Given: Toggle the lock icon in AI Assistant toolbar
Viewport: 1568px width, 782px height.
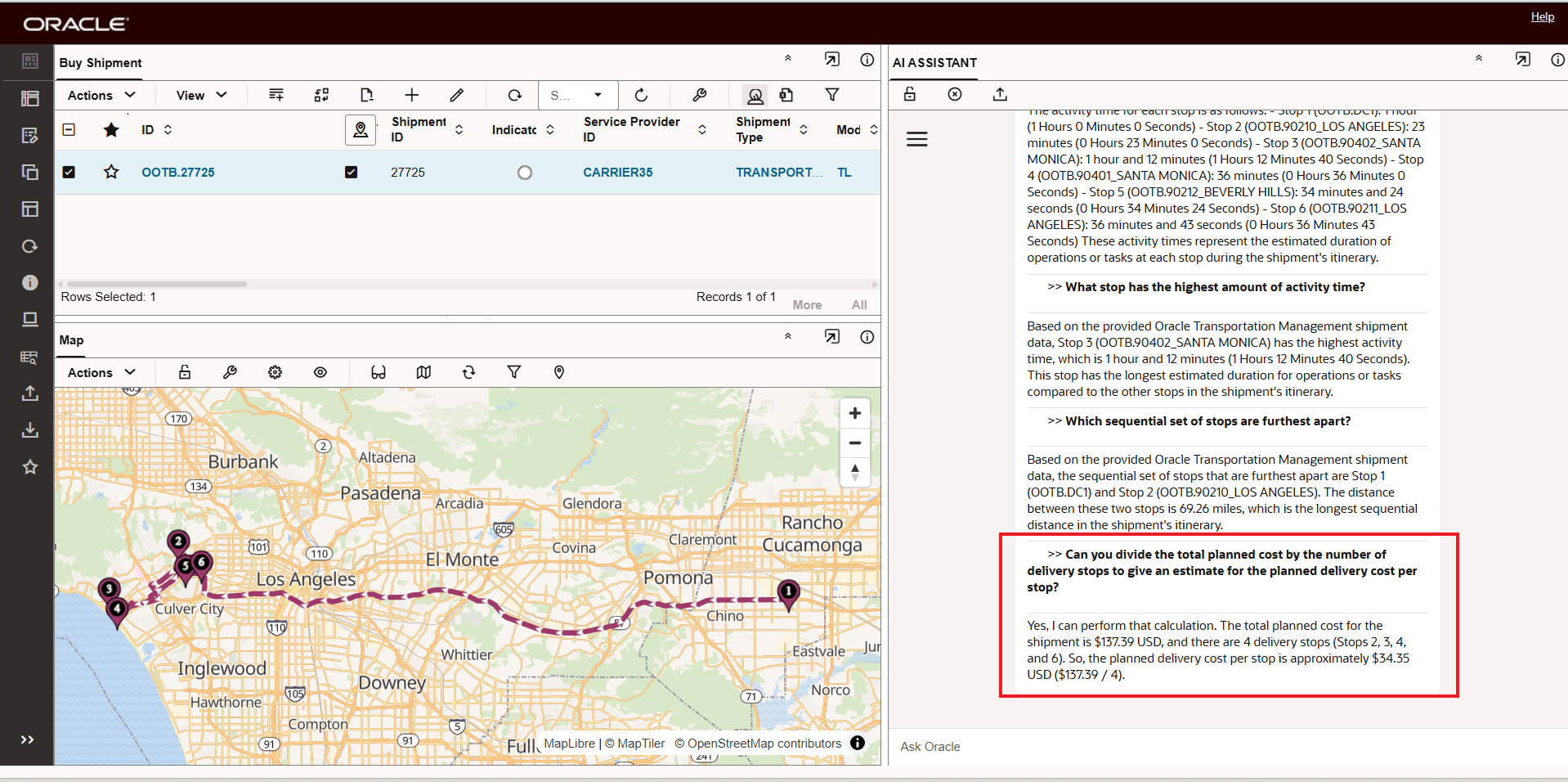Looking at the screenshot, I should tap(910, 94).
